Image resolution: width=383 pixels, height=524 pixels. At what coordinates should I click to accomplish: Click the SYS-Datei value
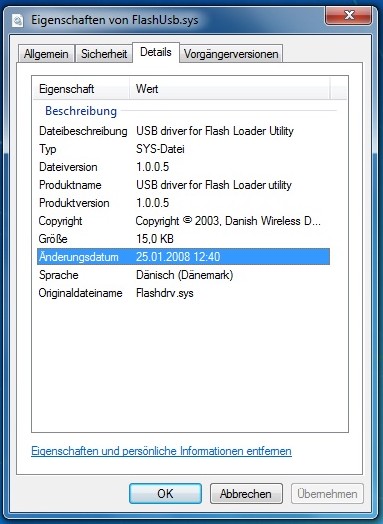(x=160, y=149)
